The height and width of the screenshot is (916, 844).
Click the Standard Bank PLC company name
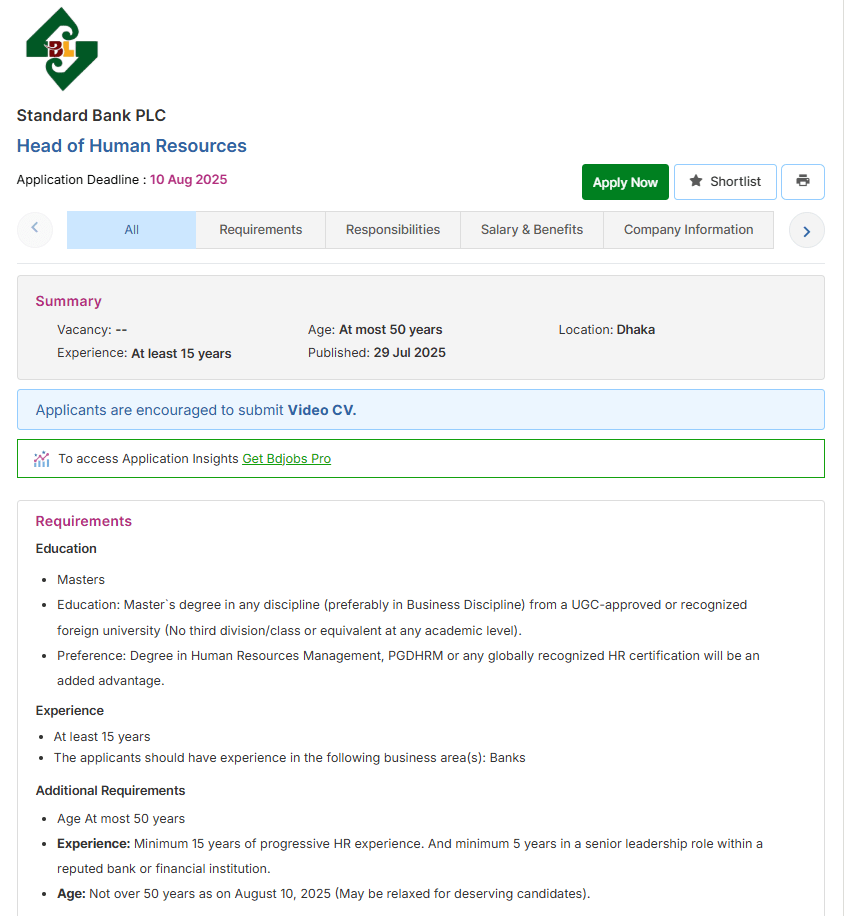click(x=91, y=115)
